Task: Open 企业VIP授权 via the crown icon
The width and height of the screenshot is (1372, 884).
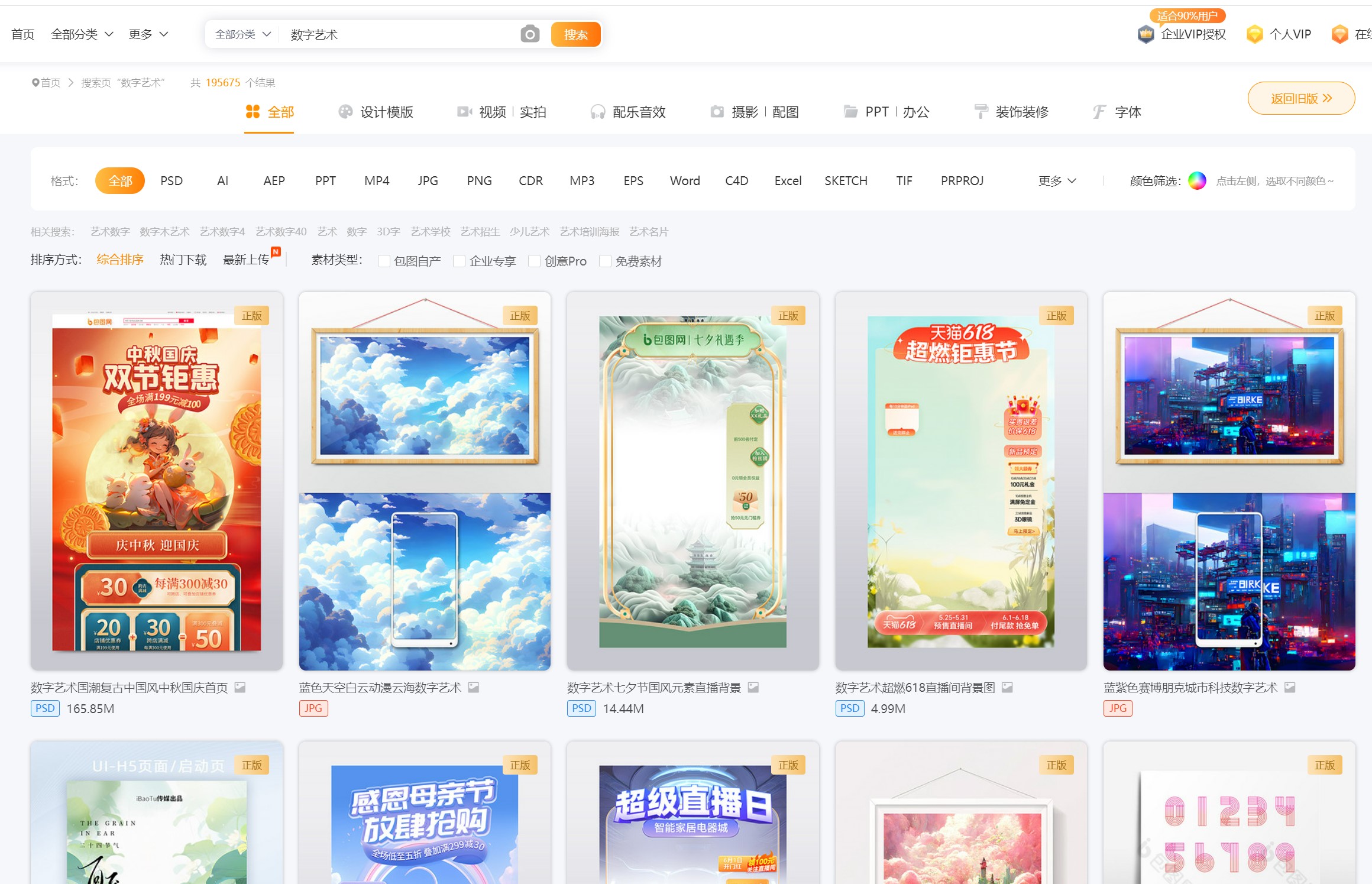Action: click(1146, 34)
